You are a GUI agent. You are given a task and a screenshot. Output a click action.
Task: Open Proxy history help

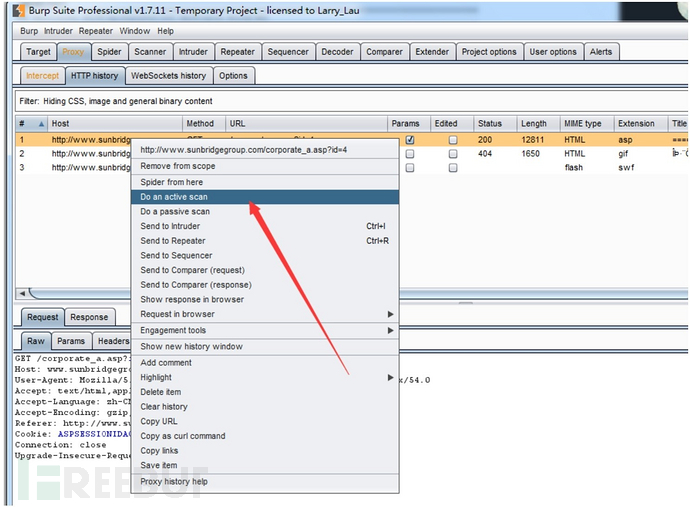(x=265, y=482)
